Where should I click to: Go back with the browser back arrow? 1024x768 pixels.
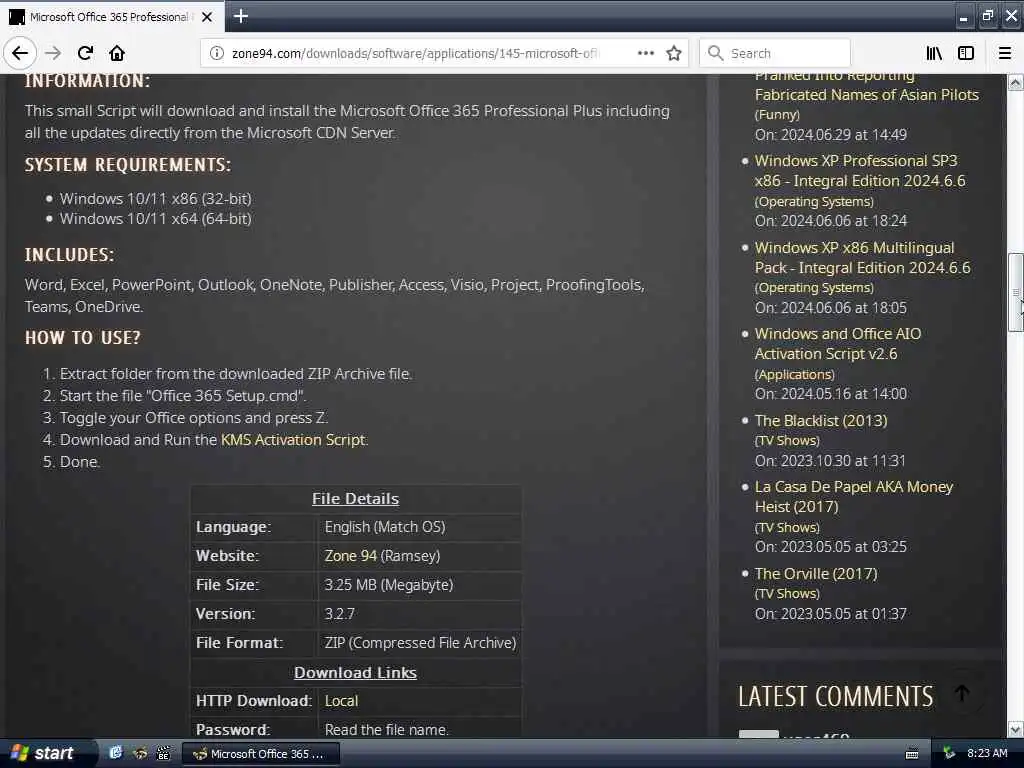tap(20, 53)
